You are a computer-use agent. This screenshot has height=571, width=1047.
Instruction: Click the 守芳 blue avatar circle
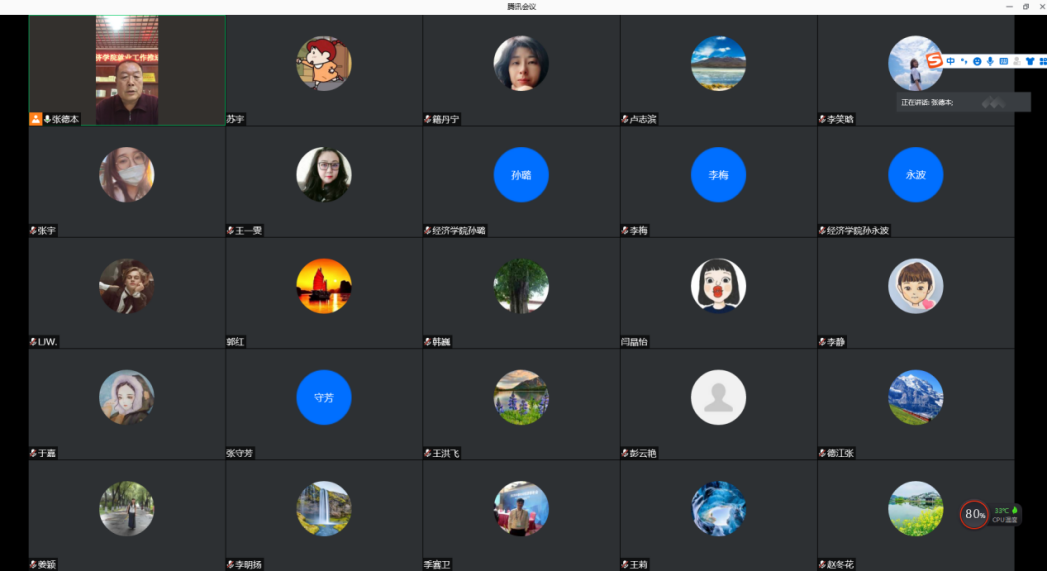pos(324,397)
